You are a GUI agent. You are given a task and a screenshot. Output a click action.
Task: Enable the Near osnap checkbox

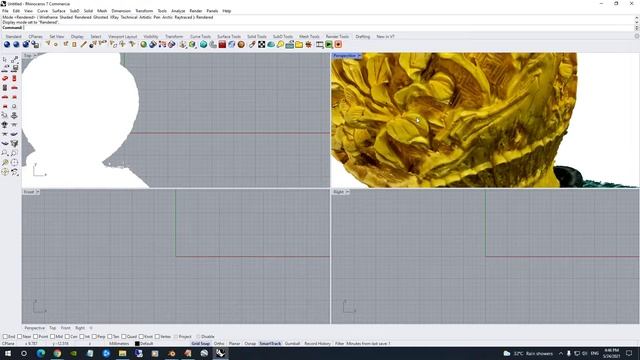(20, 337)
